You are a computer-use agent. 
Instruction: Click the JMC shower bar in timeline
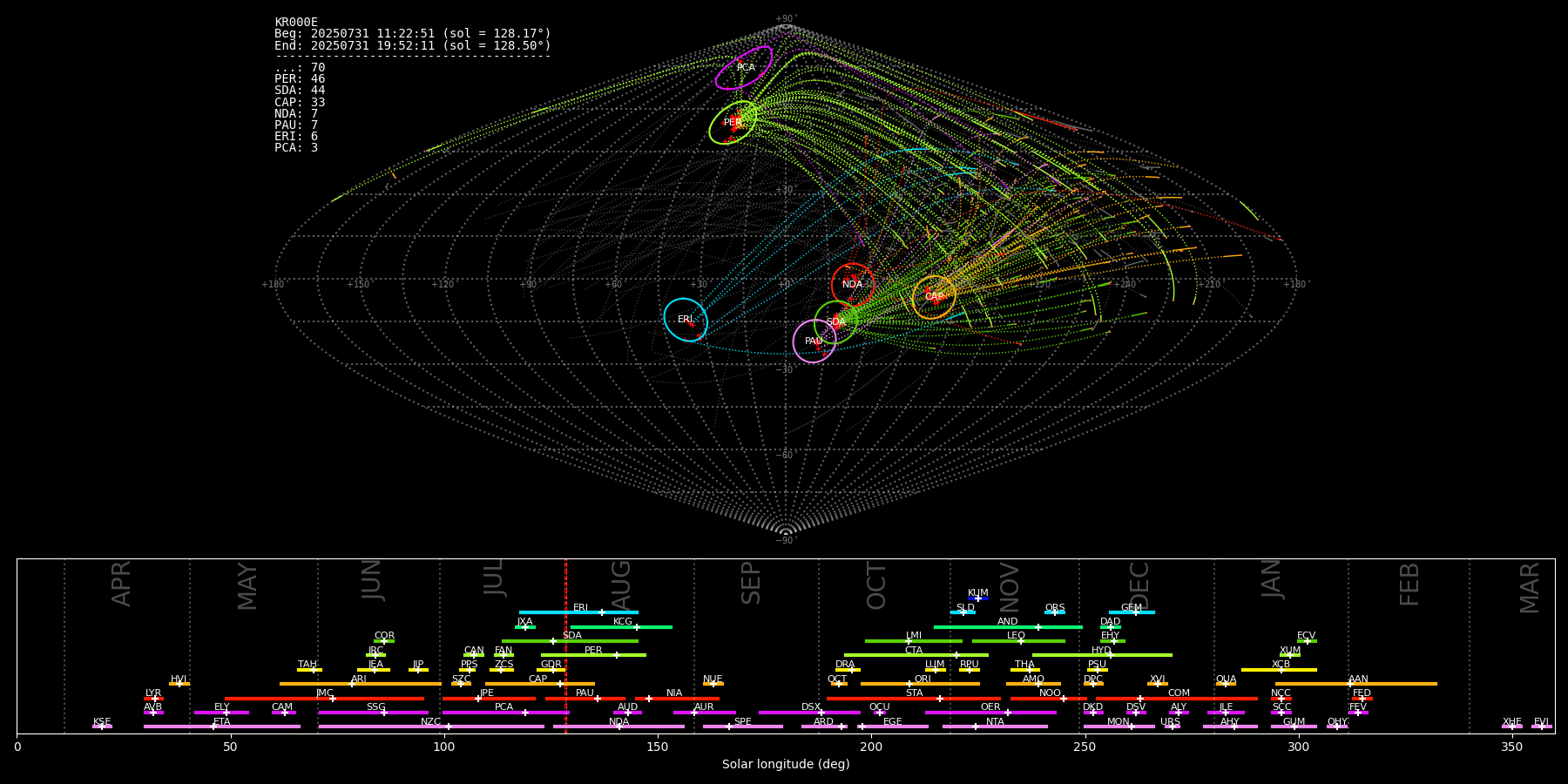tap(325, 698)
